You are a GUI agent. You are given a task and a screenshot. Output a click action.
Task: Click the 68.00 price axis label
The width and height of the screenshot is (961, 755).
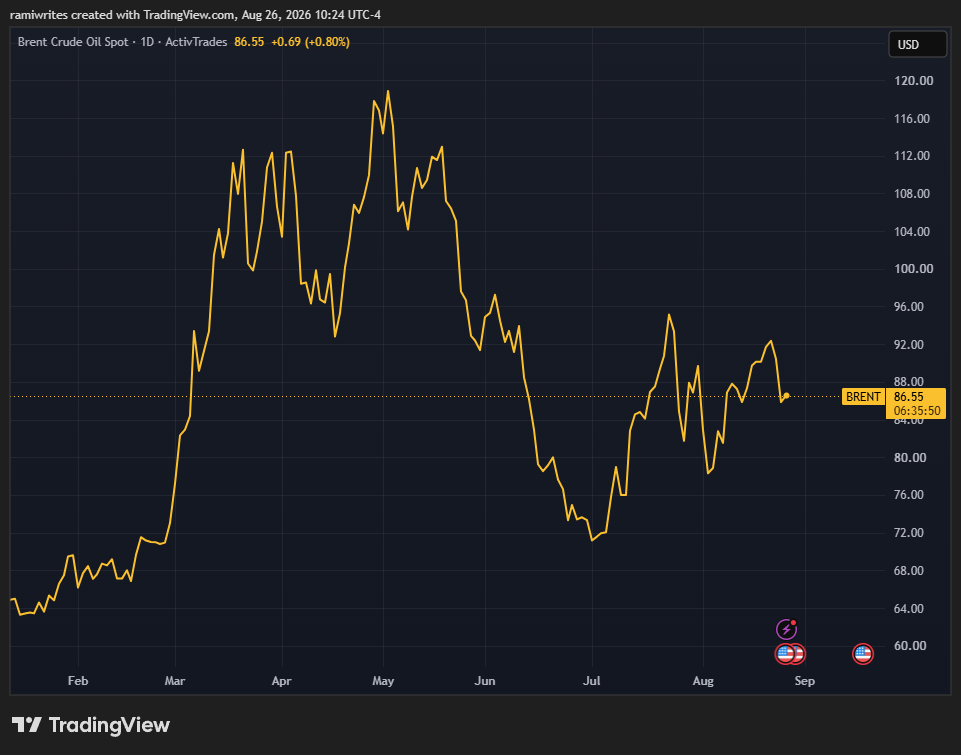coord(909,571)
